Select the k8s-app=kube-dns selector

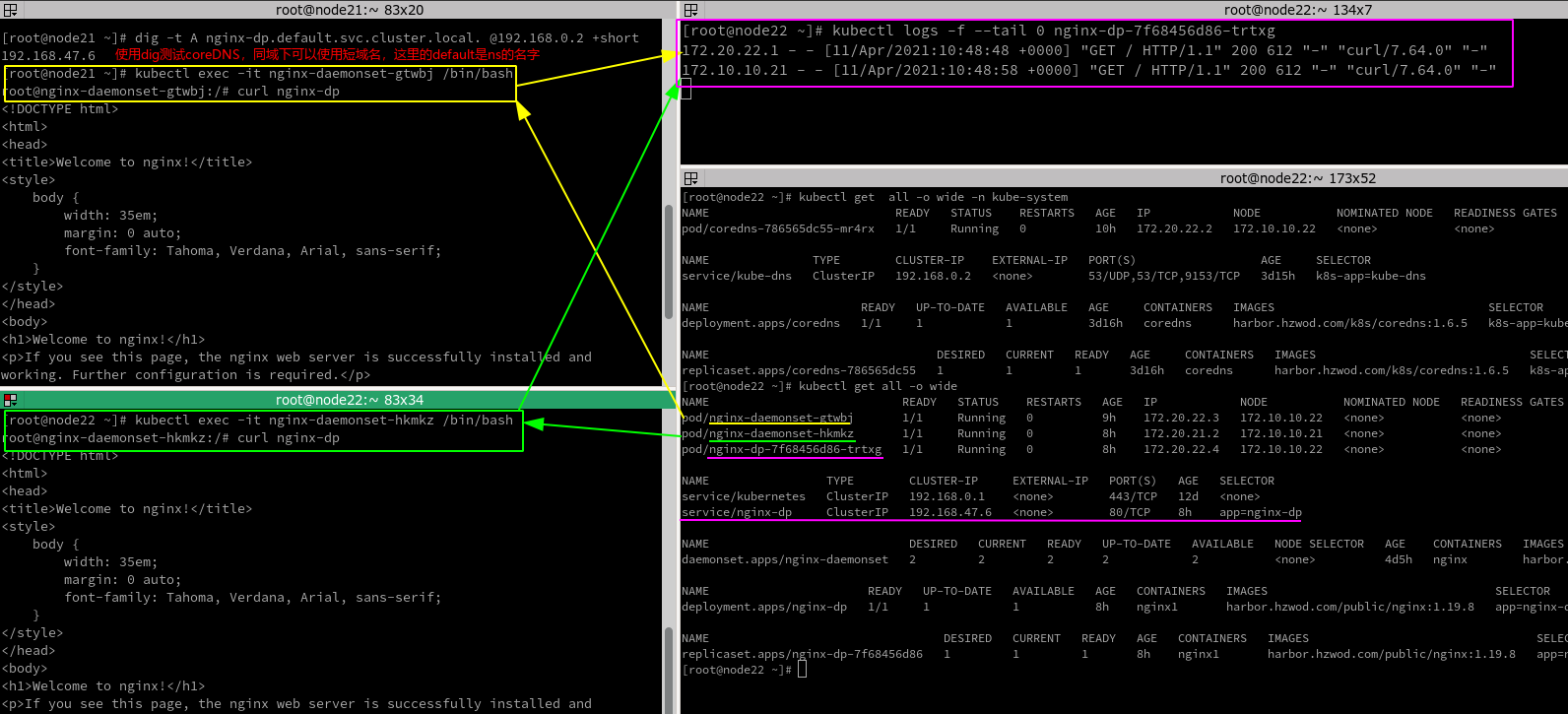click(x=1371, y=276)
